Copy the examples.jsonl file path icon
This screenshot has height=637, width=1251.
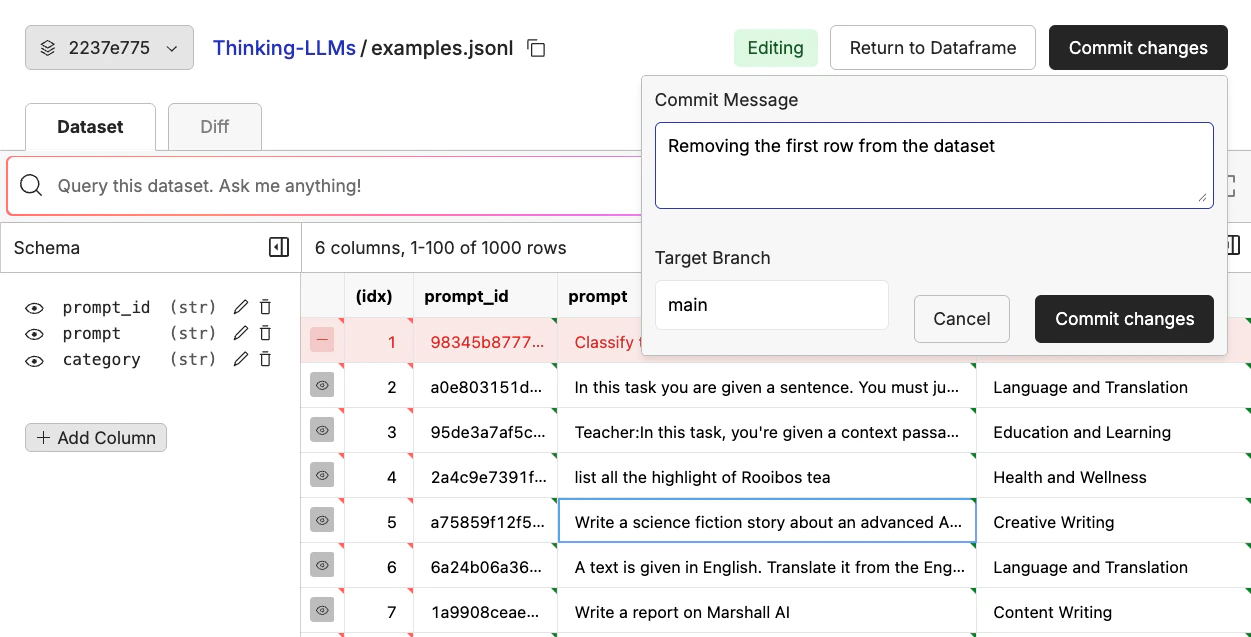click(x=536, y=47)
